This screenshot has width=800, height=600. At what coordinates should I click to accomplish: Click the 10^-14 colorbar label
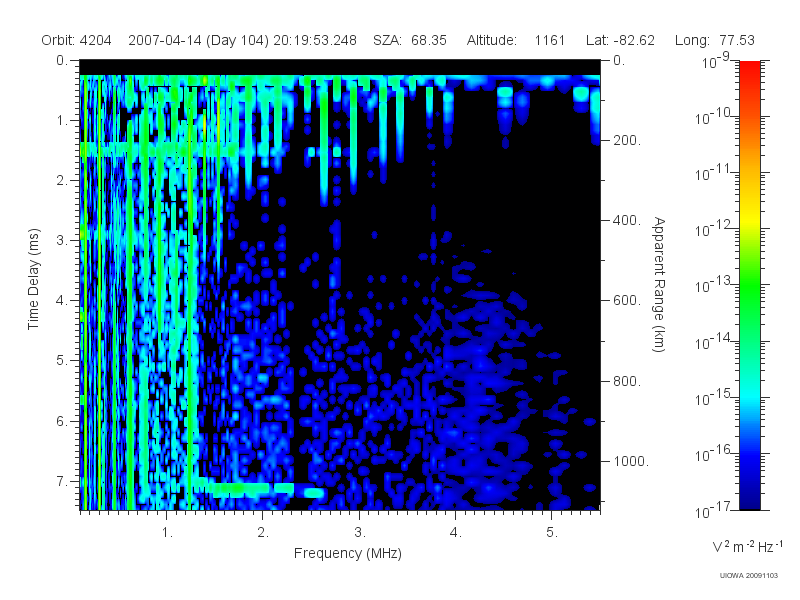[x=714, y=341]
